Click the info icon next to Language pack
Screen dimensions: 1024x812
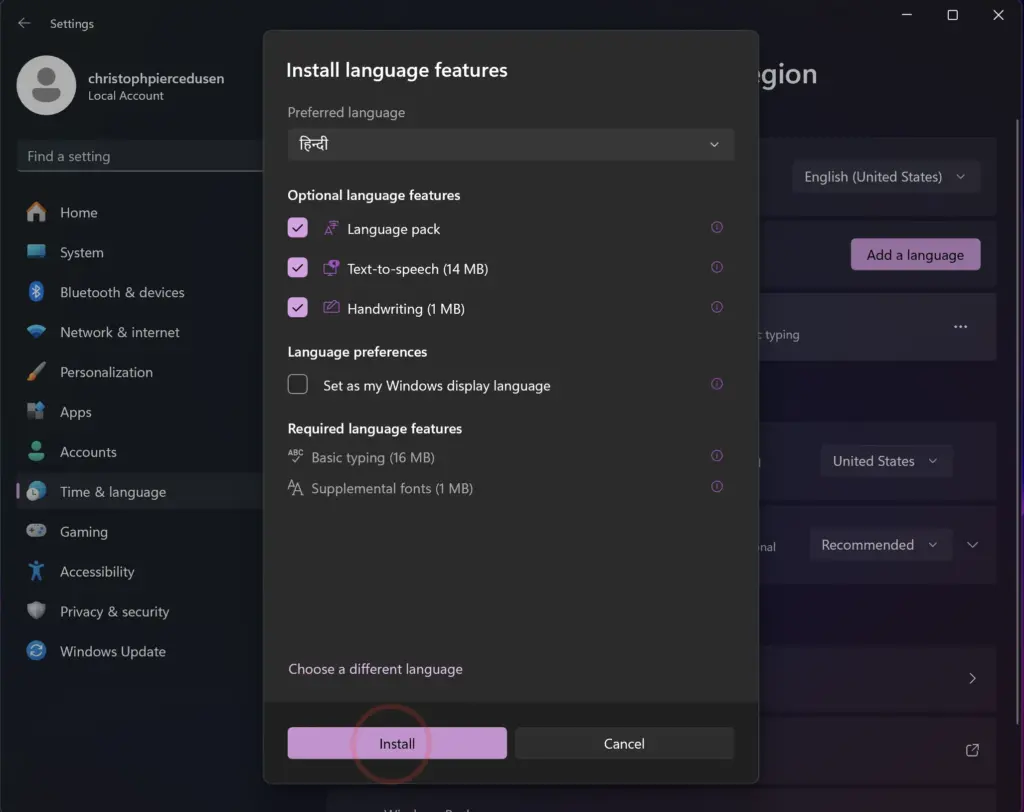click(x=716, y=228)
